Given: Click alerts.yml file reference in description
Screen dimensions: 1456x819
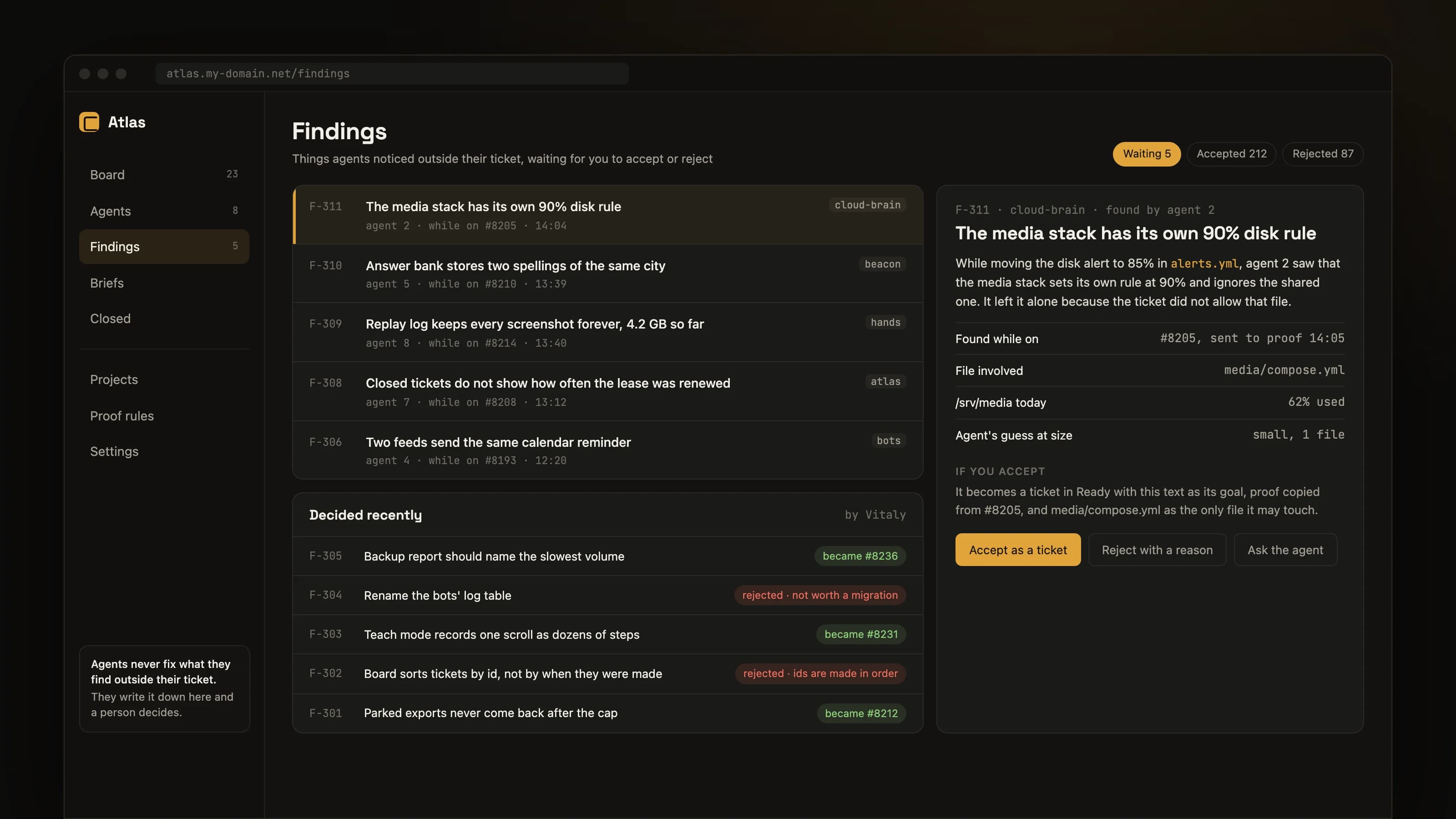Looking at the screenshot, I should click(x=1204, y=263).
